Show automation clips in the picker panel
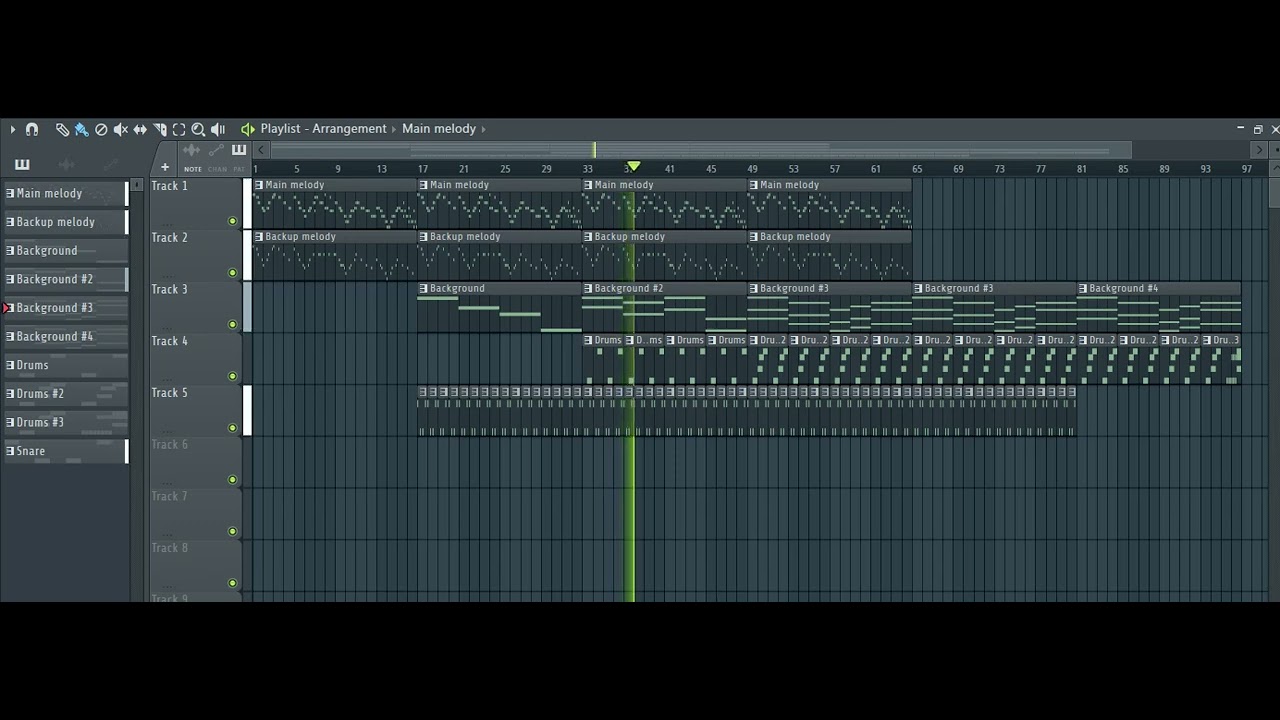Image resolution: width=1280 pixels, height=720 pixels. click(111, 164)
